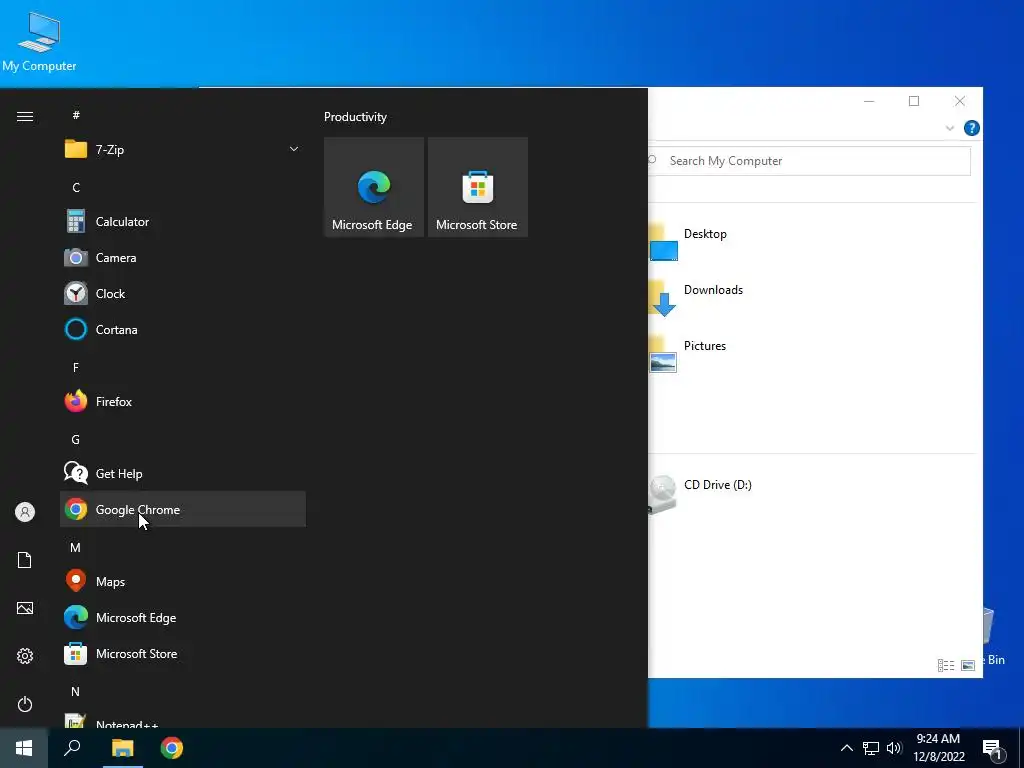The image size is (1024, 768).
Task: Launch Firefox from the app list
Action: 183,402
